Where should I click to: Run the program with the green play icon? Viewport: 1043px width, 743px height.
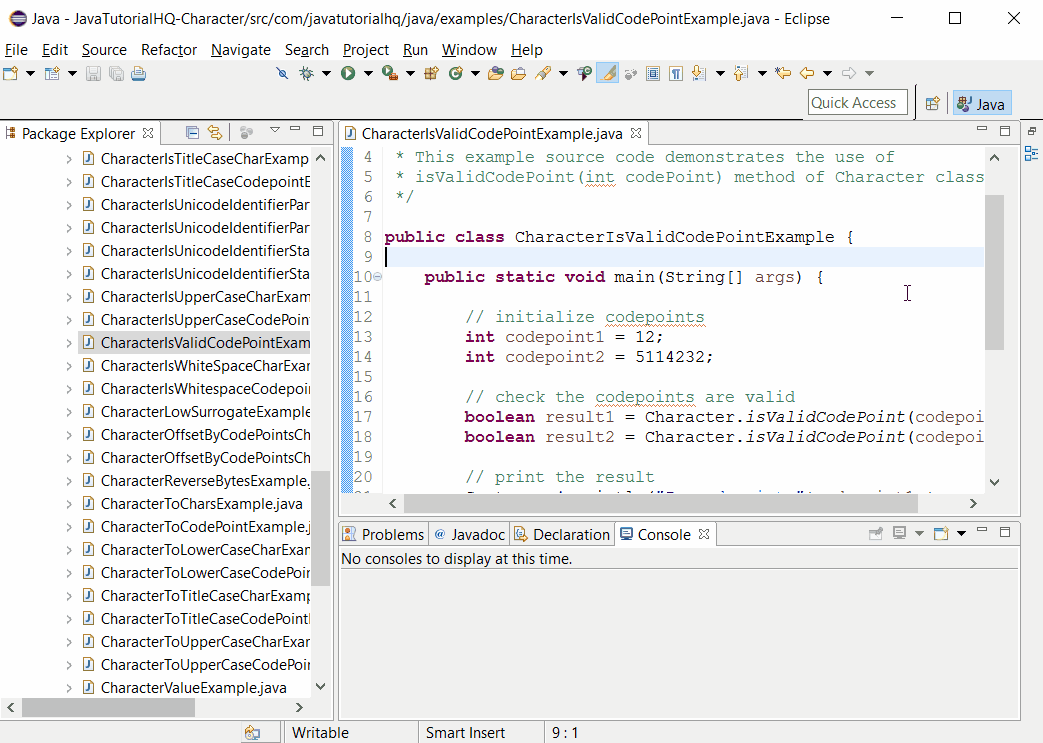(x=348, y=73)
